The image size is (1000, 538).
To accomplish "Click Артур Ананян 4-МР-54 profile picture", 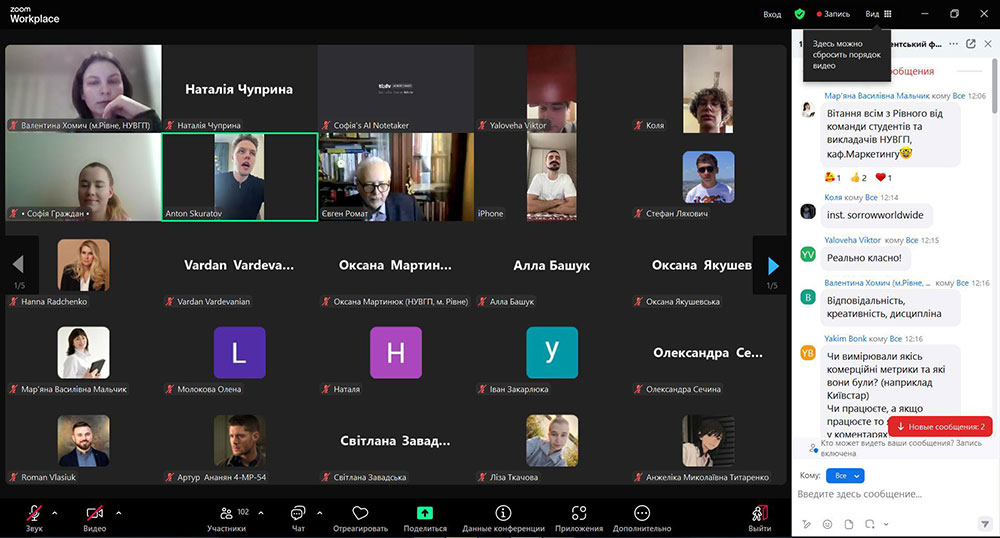I will (239, 440).
